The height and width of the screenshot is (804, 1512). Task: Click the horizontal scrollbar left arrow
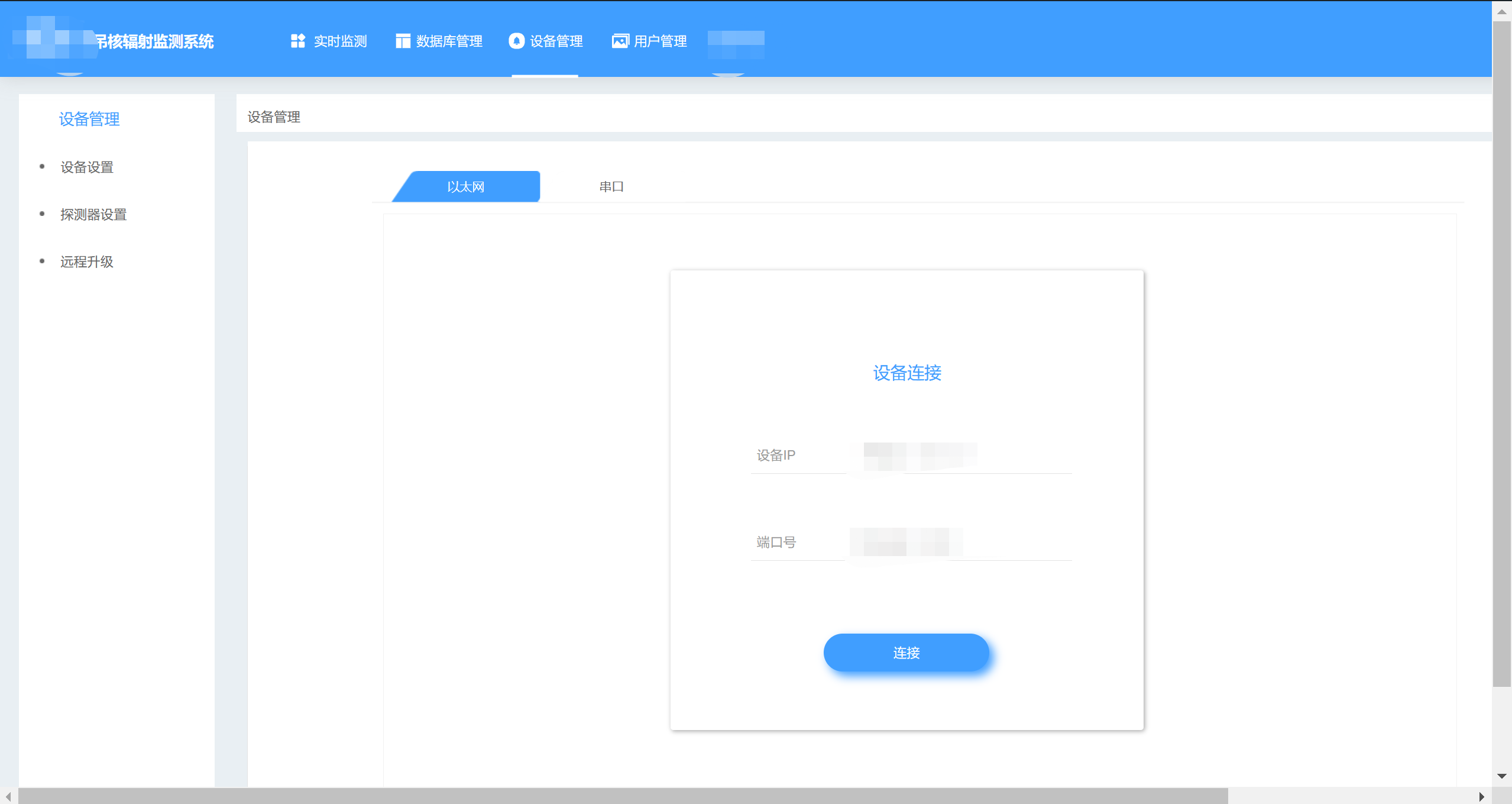click(x=8, y=796)
